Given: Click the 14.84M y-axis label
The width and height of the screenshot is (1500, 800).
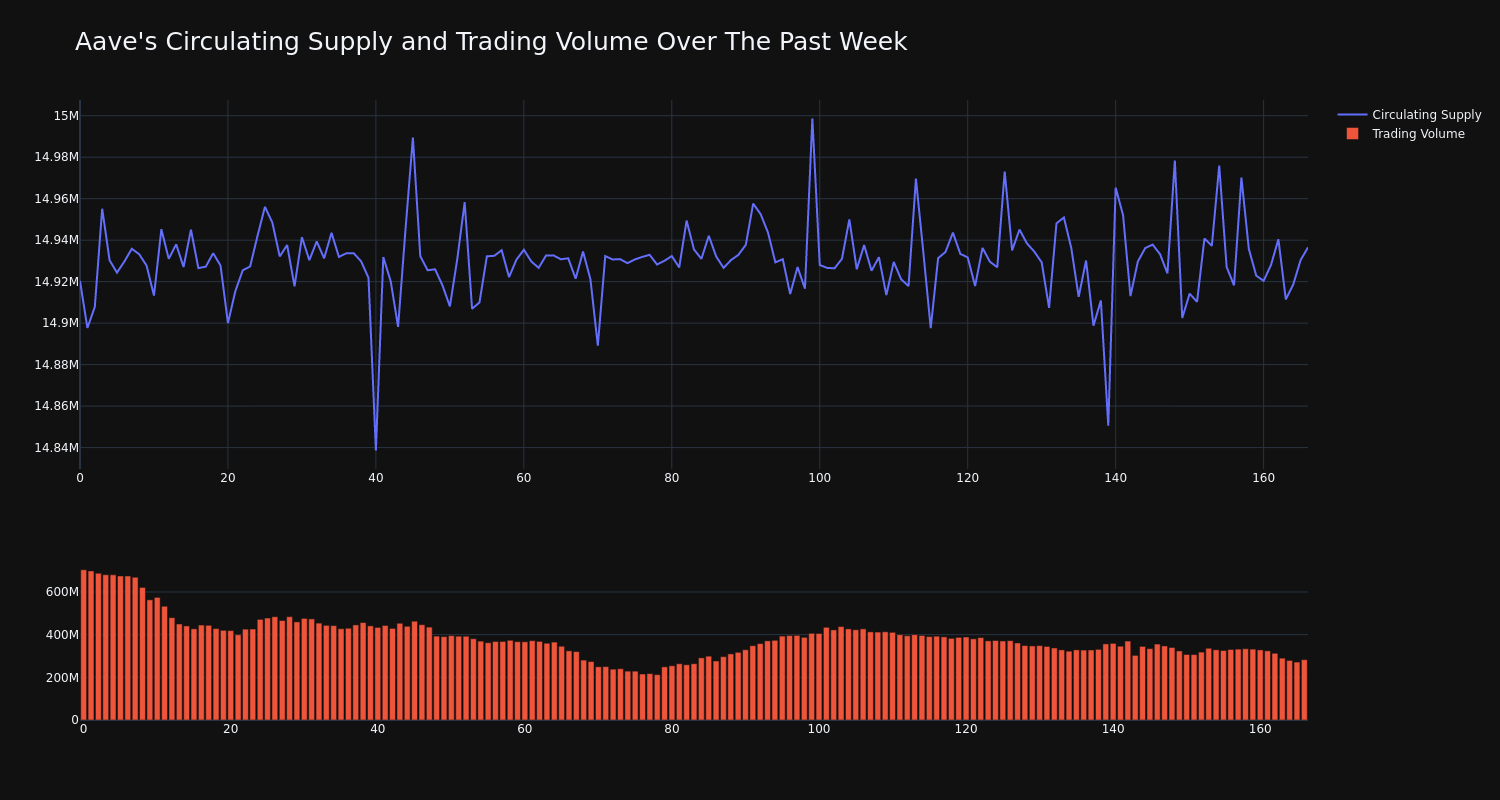Looking at the screenshot, I should [56, 448].
